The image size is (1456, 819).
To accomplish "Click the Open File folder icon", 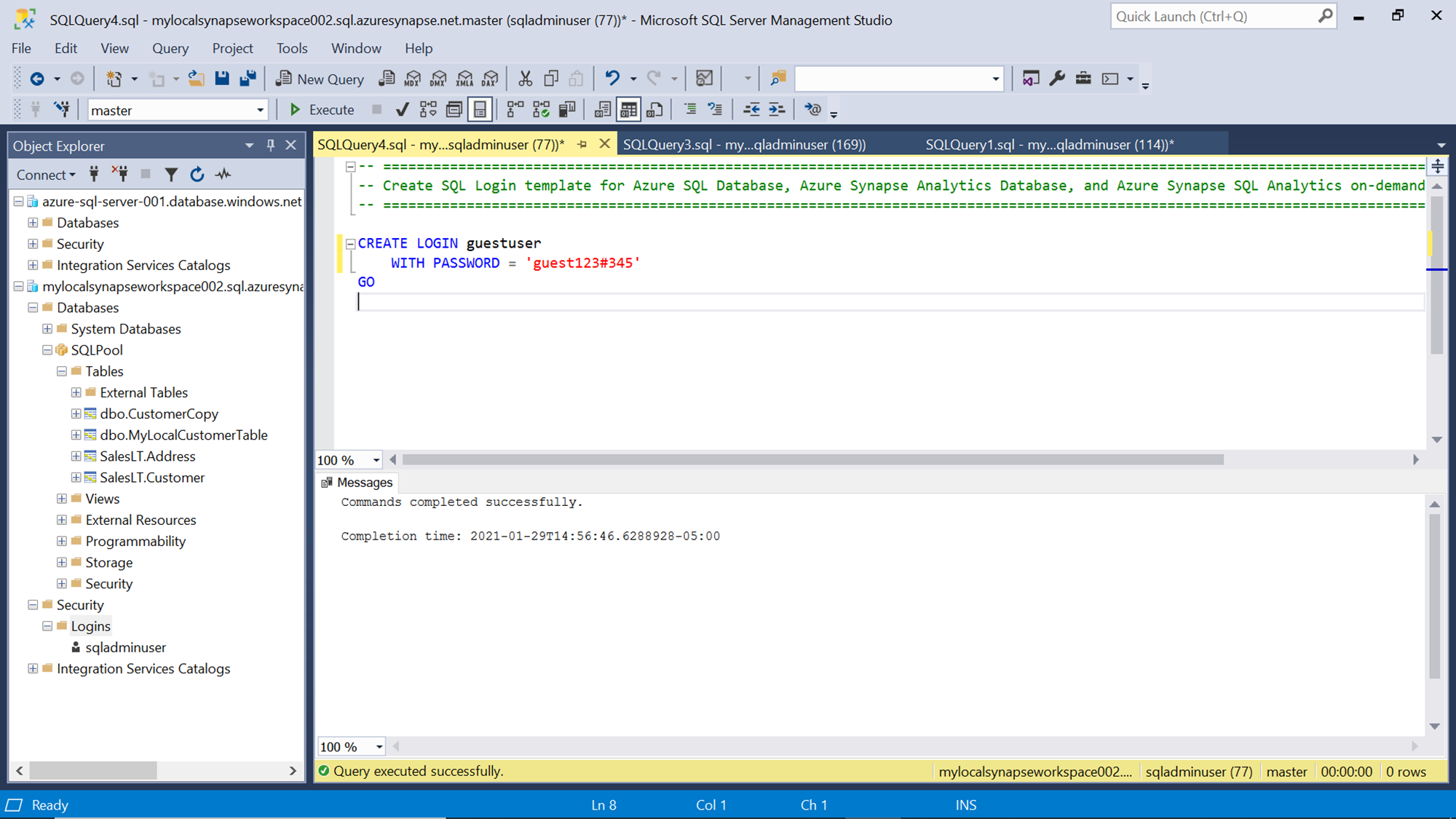I will pos(196,79).
